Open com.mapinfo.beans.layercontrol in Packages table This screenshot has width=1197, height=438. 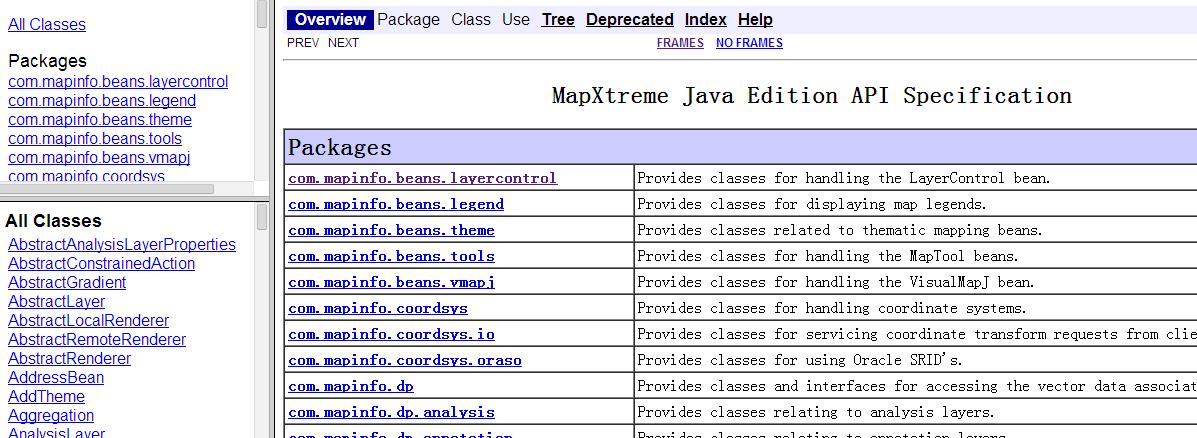tap(423, 178)
